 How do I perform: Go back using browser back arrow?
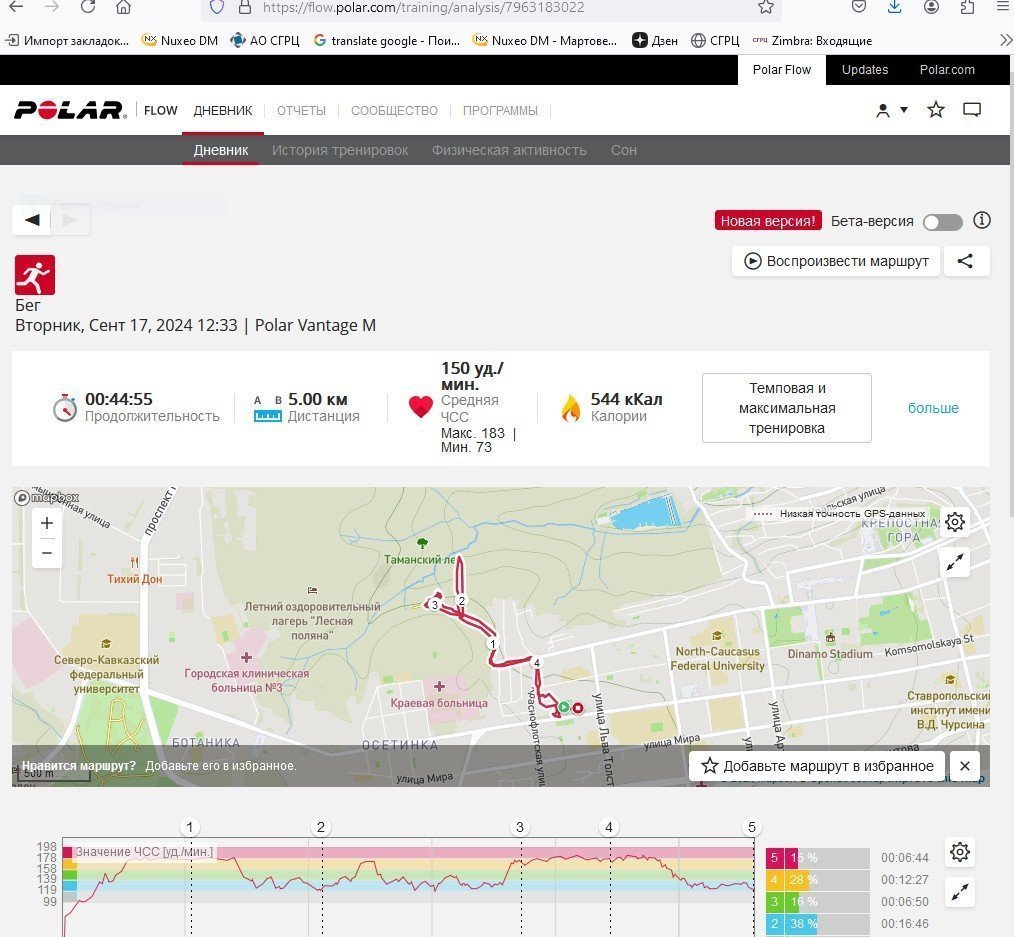[16, 7]
